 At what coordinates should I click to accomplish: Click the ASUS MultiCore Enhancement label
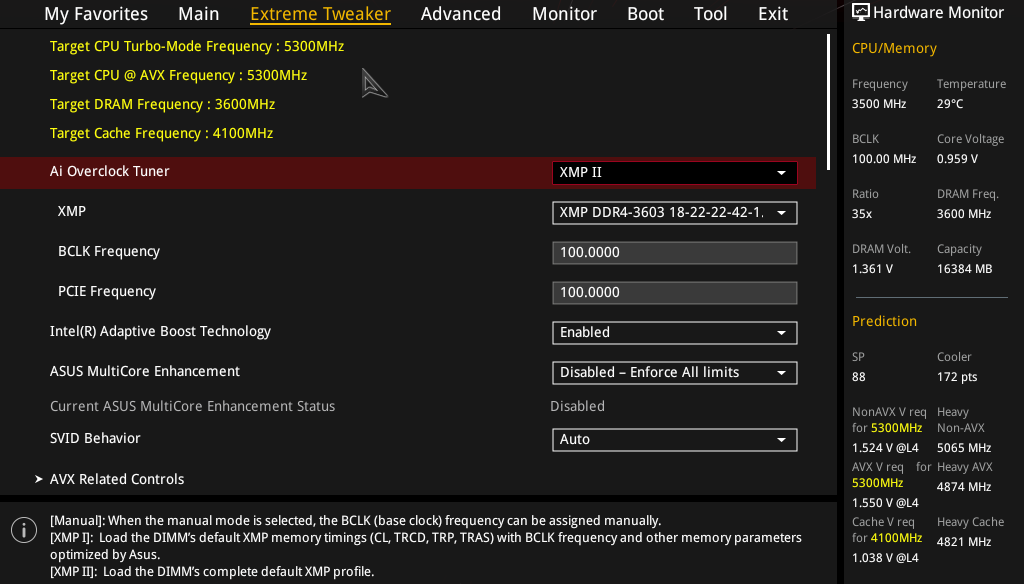[145, 371]
